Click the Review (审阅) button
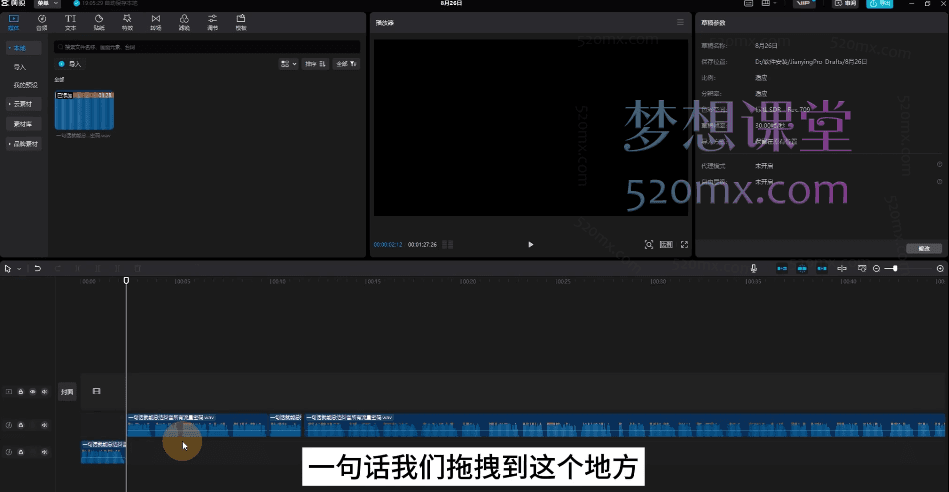949x492 pixels. tap(846, 4)
